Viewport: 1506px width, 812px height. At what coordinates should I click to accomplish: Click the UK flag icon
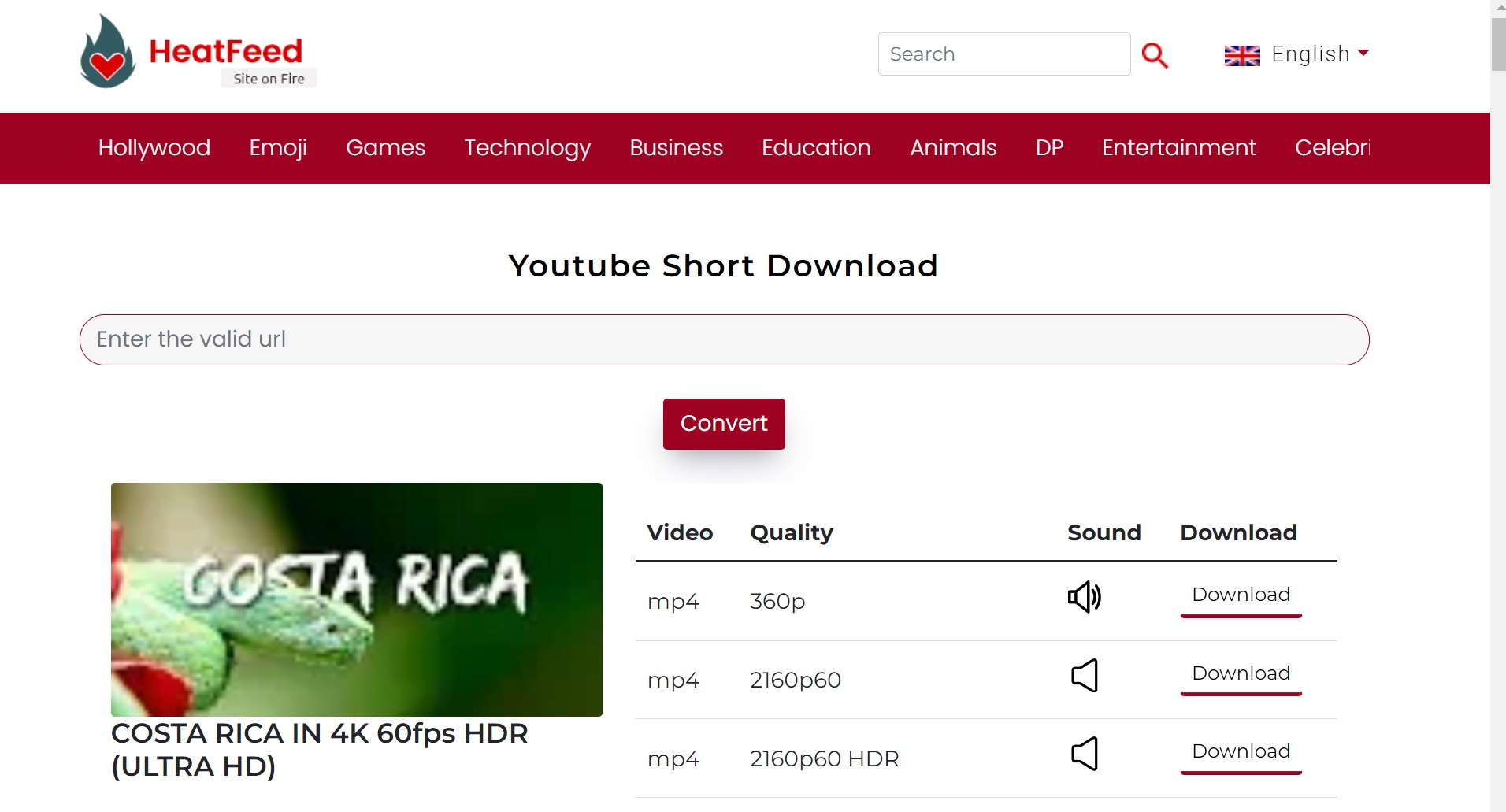1242,55
